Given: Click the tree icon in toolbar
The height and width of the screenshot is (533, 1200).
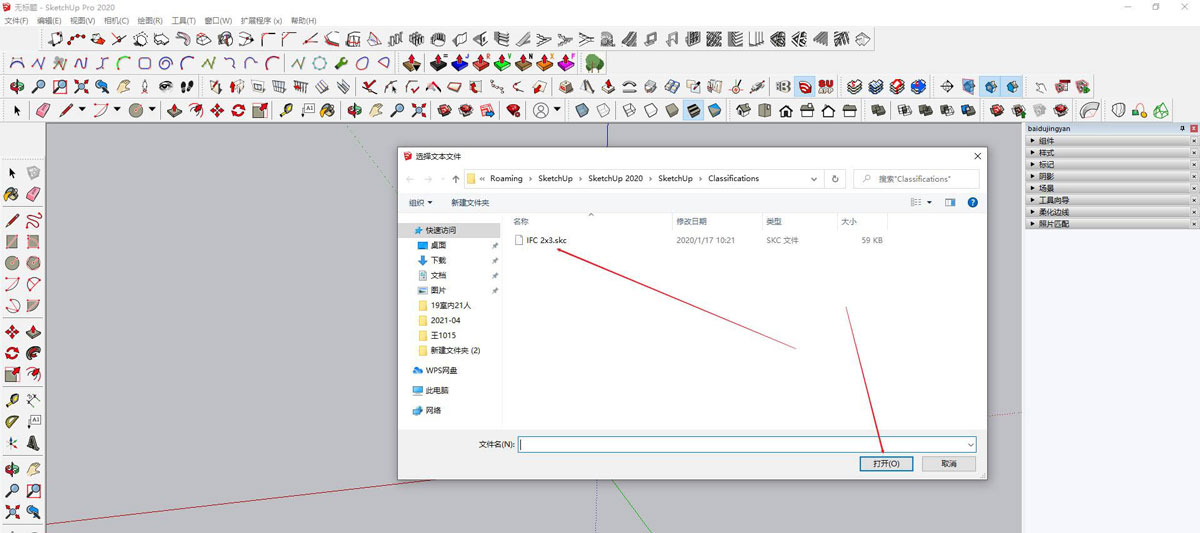Looking at the screenshot, I should (594, 64).
